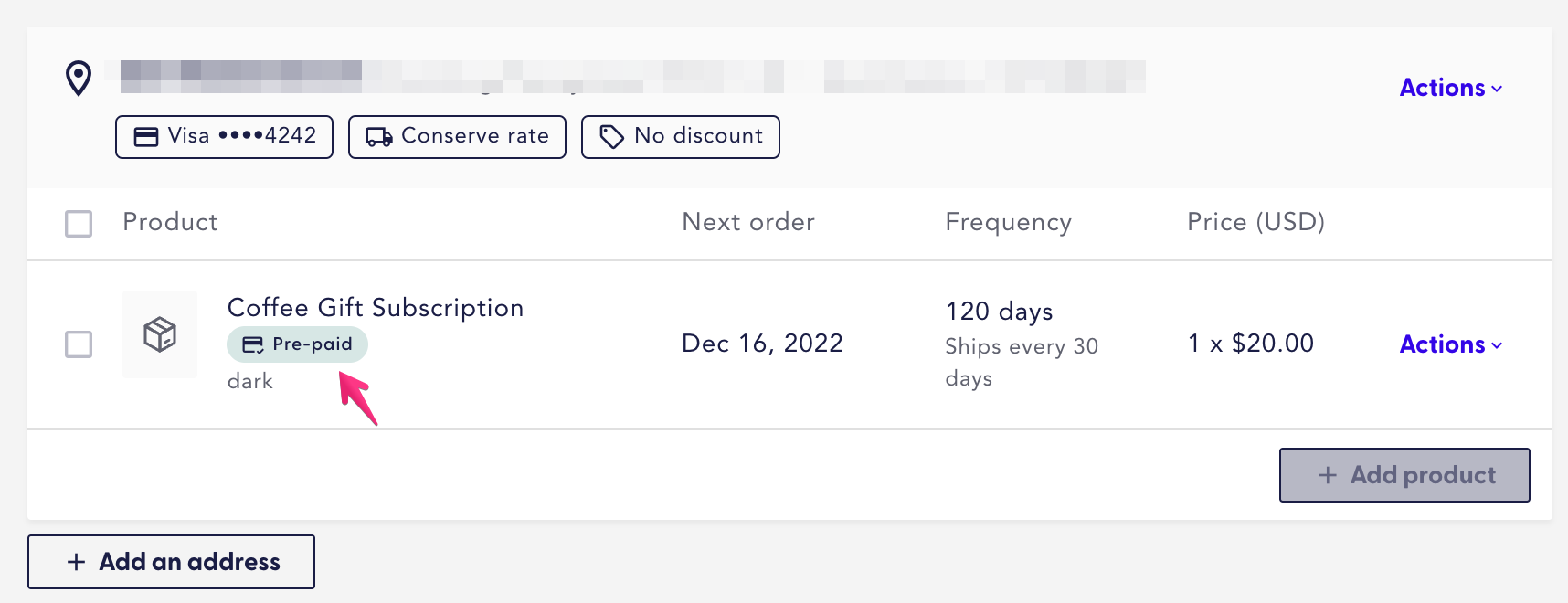Screen dimensions: 1568x603
Task: Click the plus icon beside Add an address
Action: [75, 561]
